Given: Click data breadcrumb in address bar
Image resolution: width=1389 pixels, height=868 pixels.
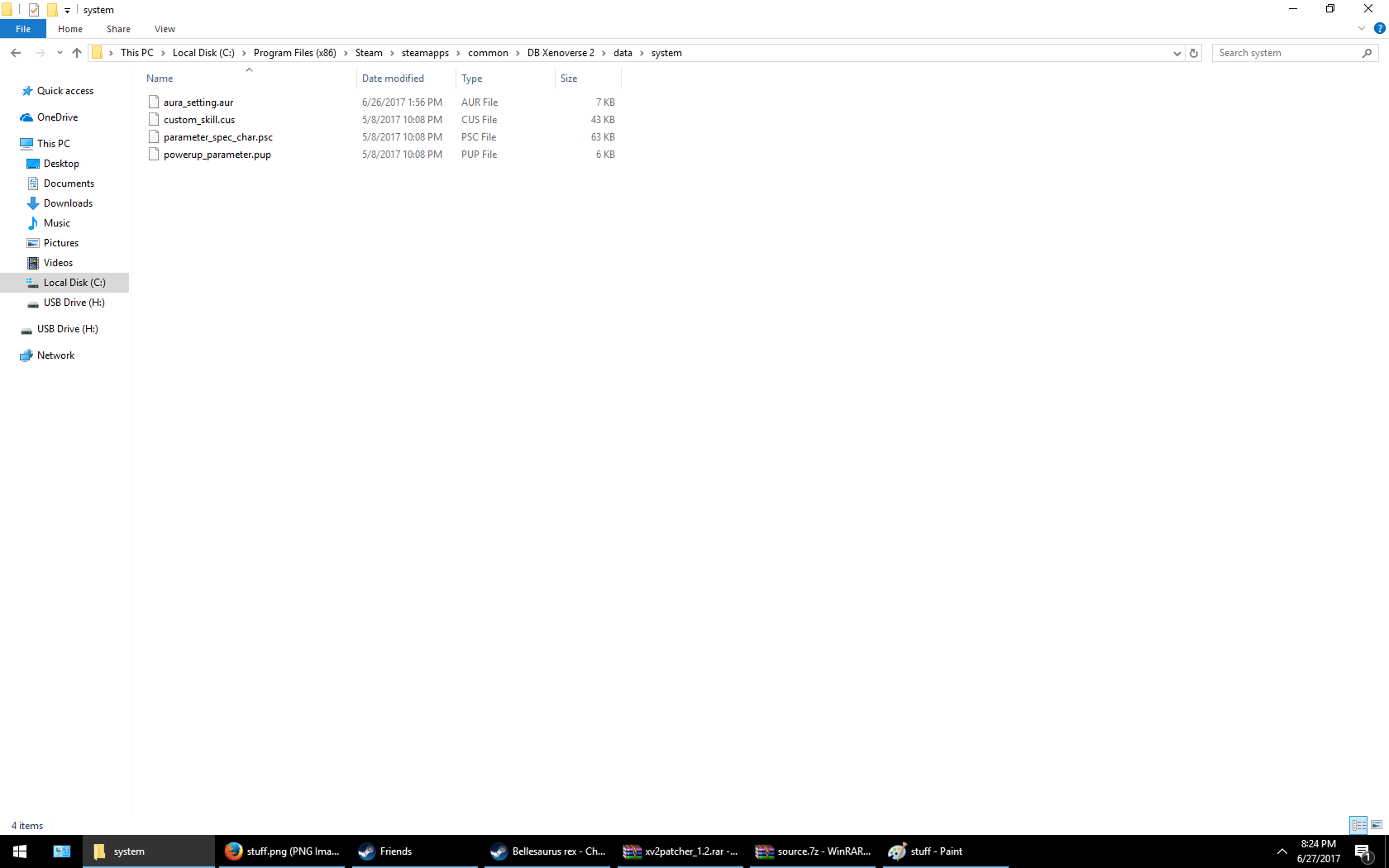Looking at the screenshot, I should [623, 53].
